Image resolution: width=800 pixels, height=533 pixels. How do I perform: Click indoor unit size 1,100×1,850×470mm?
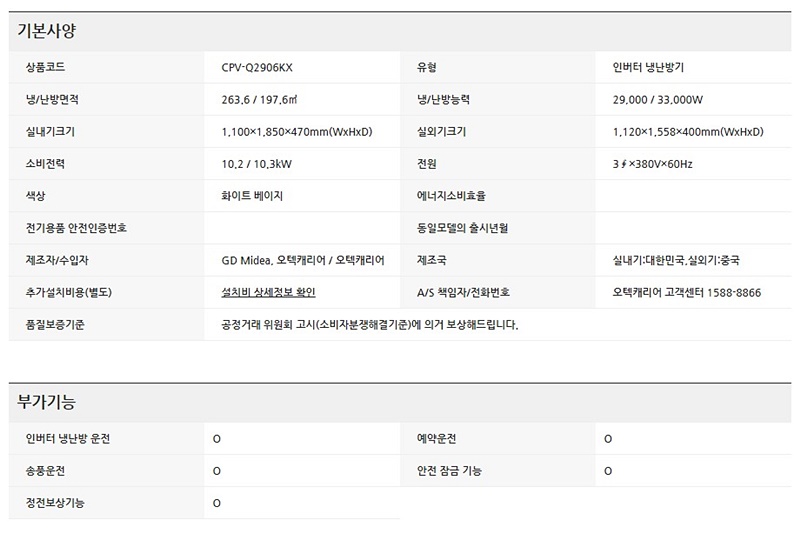pos(297,132)
